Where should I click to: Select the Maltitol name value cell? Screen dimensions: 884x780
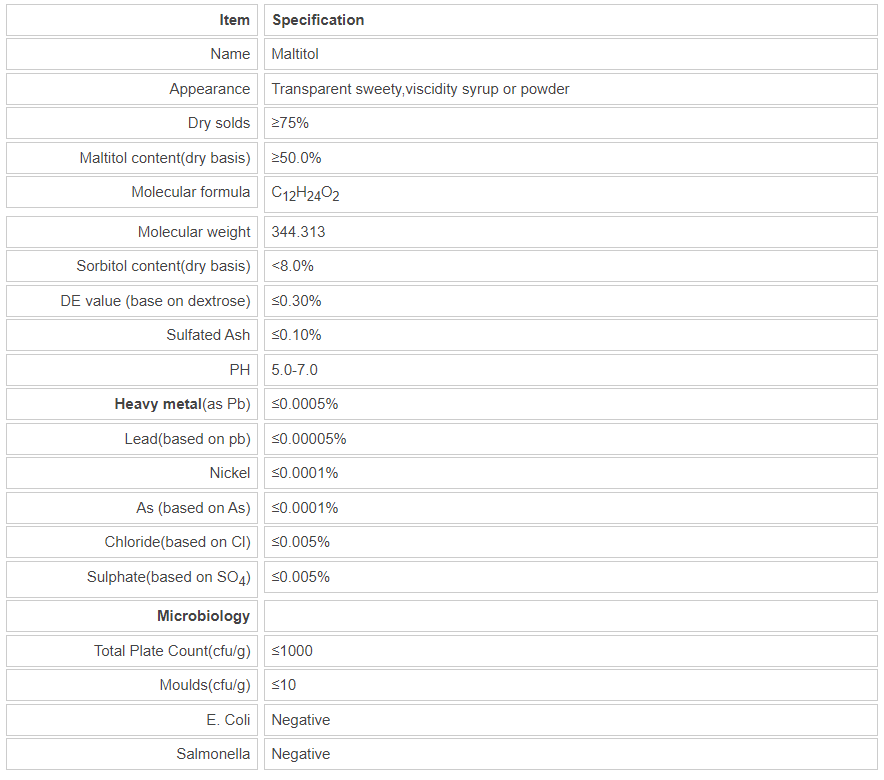point(295,54)
